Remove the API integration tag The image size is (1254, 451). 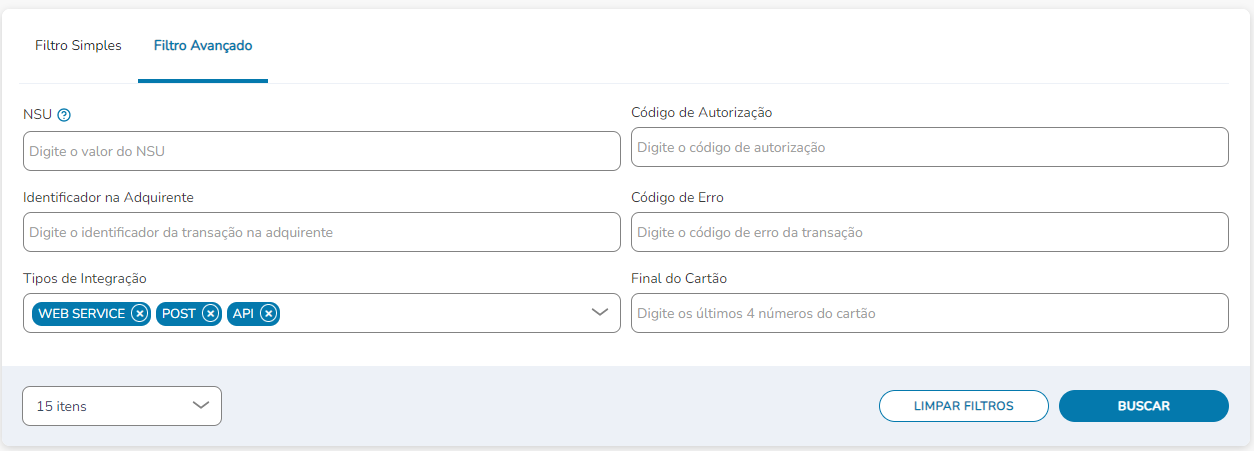[268, 313]
